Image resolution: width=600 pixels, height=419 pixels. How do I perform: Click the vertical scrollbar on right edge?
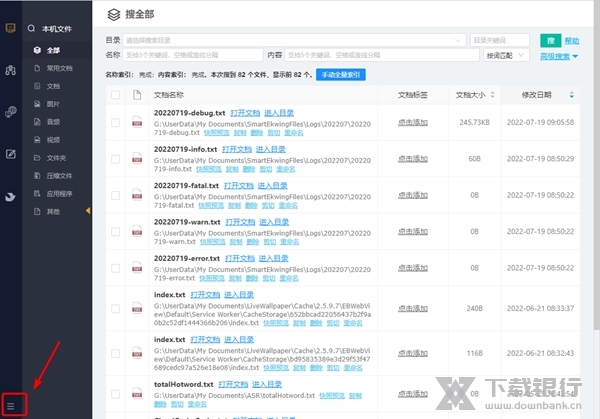[x=597, y=165]
